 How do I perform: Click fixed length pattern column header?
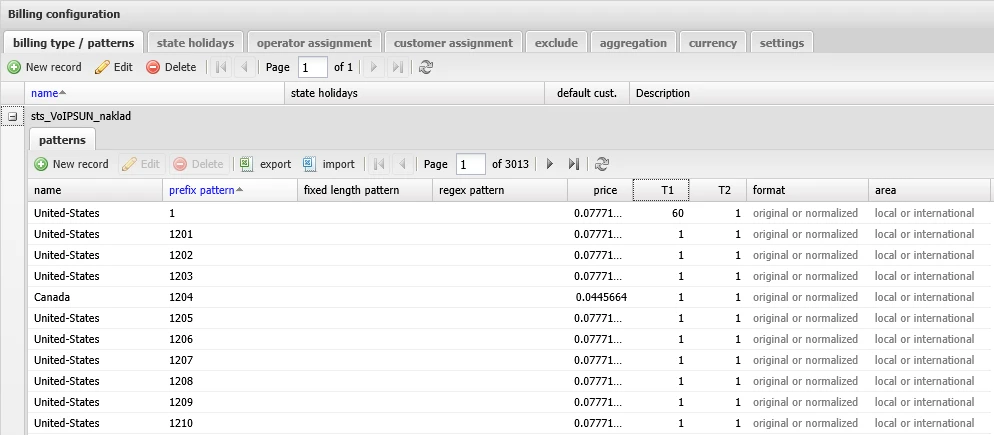[x=365, y=190]
